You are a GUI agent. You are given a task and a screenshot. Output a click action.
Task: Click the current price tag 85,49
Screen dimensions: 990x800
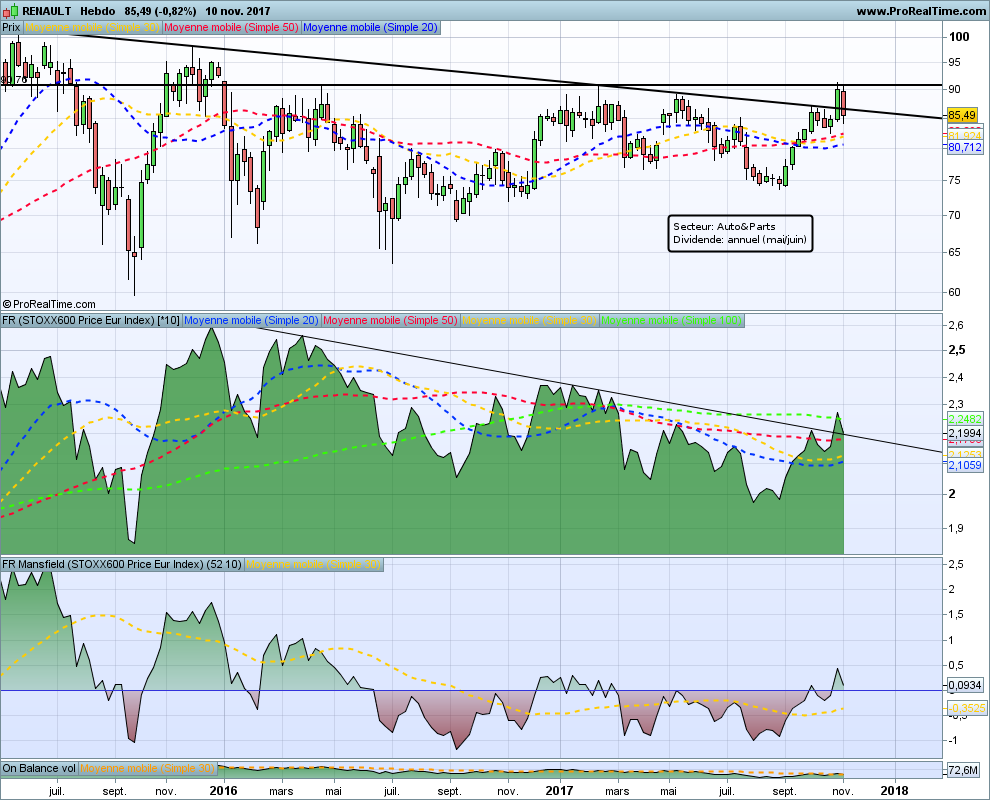(x=962, y=115)
